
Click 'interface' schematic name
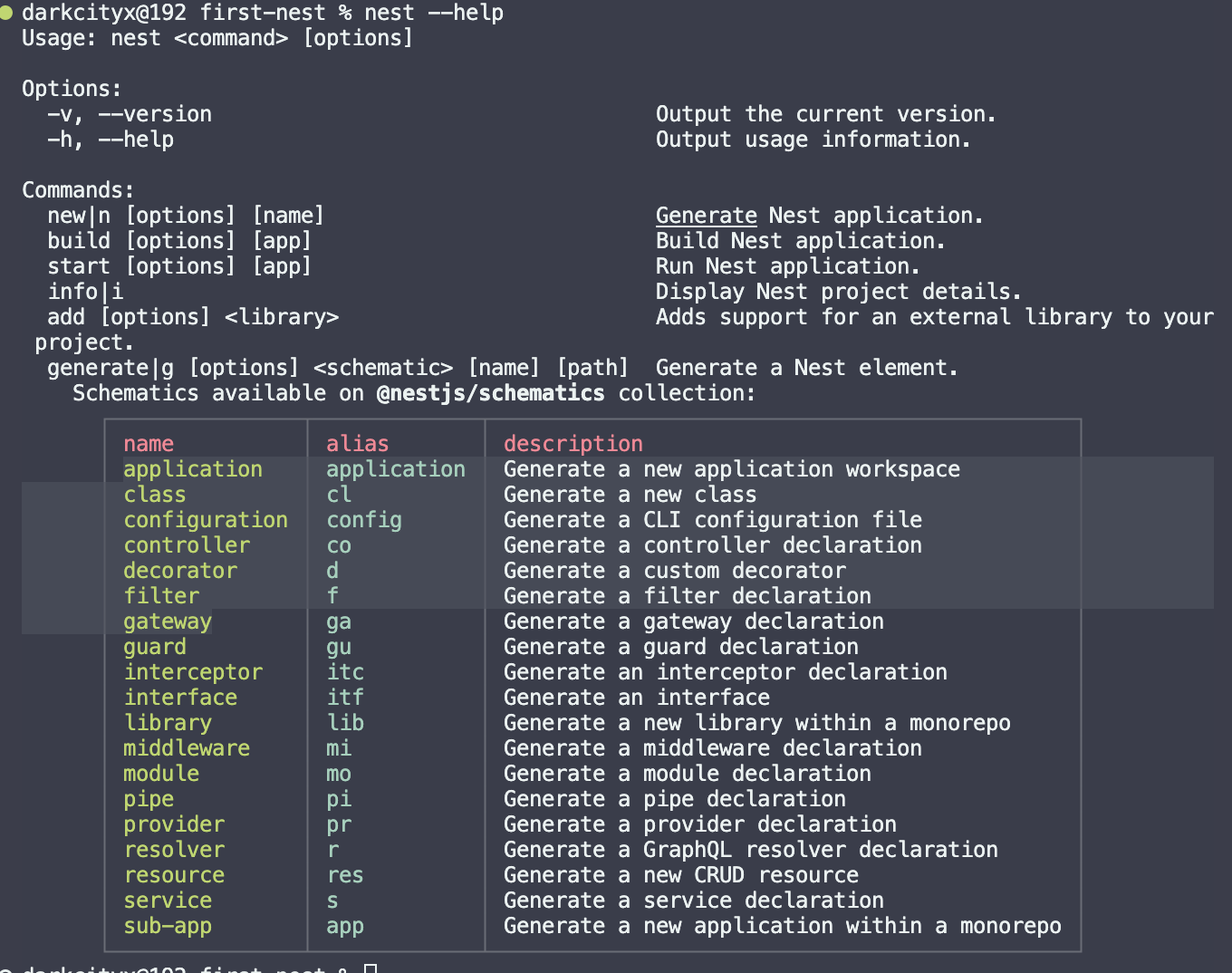(x=180, y=698)
